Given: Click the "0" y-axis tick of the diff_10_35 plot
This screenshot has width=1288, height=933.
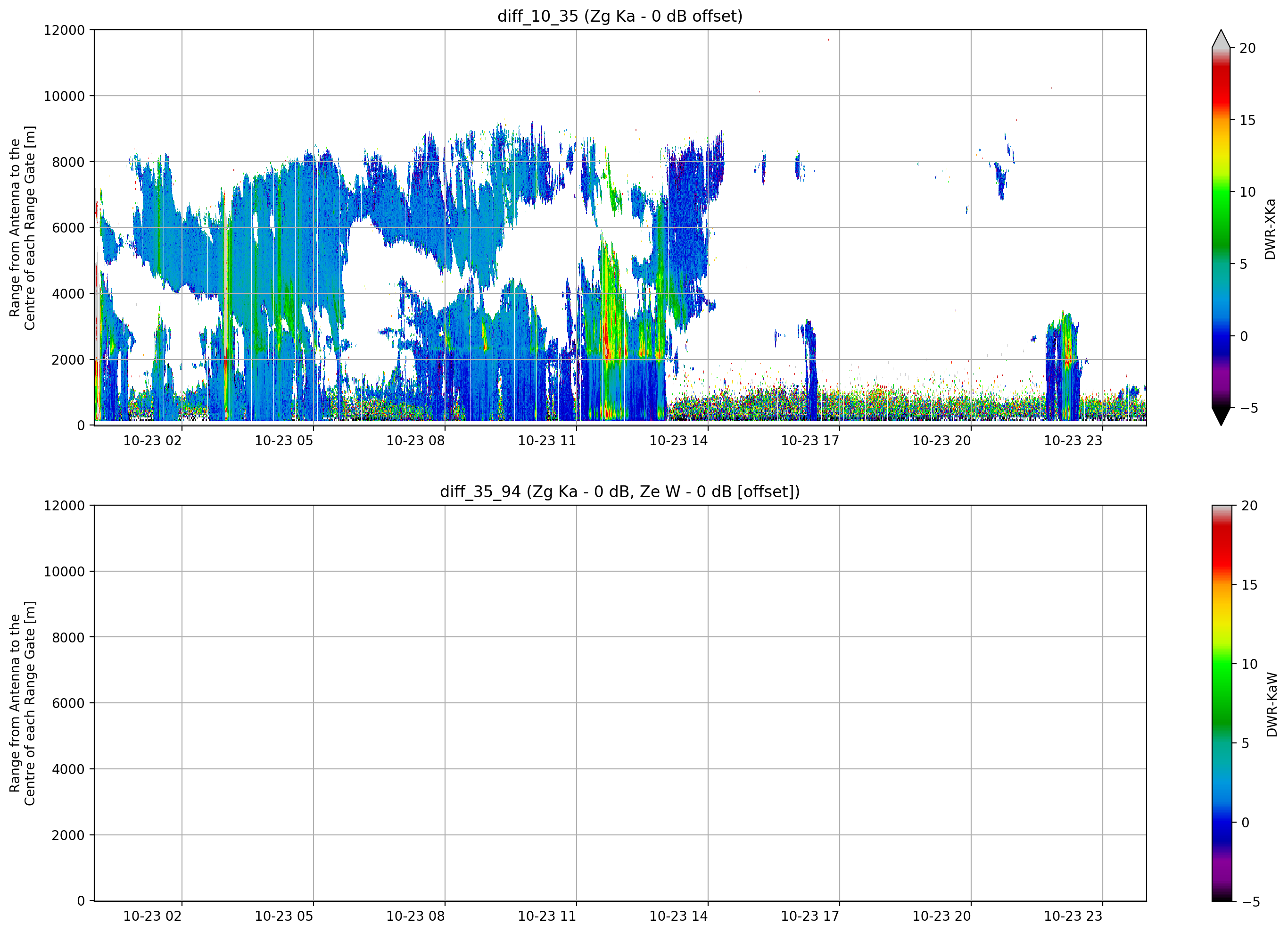Looking at the screenshot, I should click(81, 425).
